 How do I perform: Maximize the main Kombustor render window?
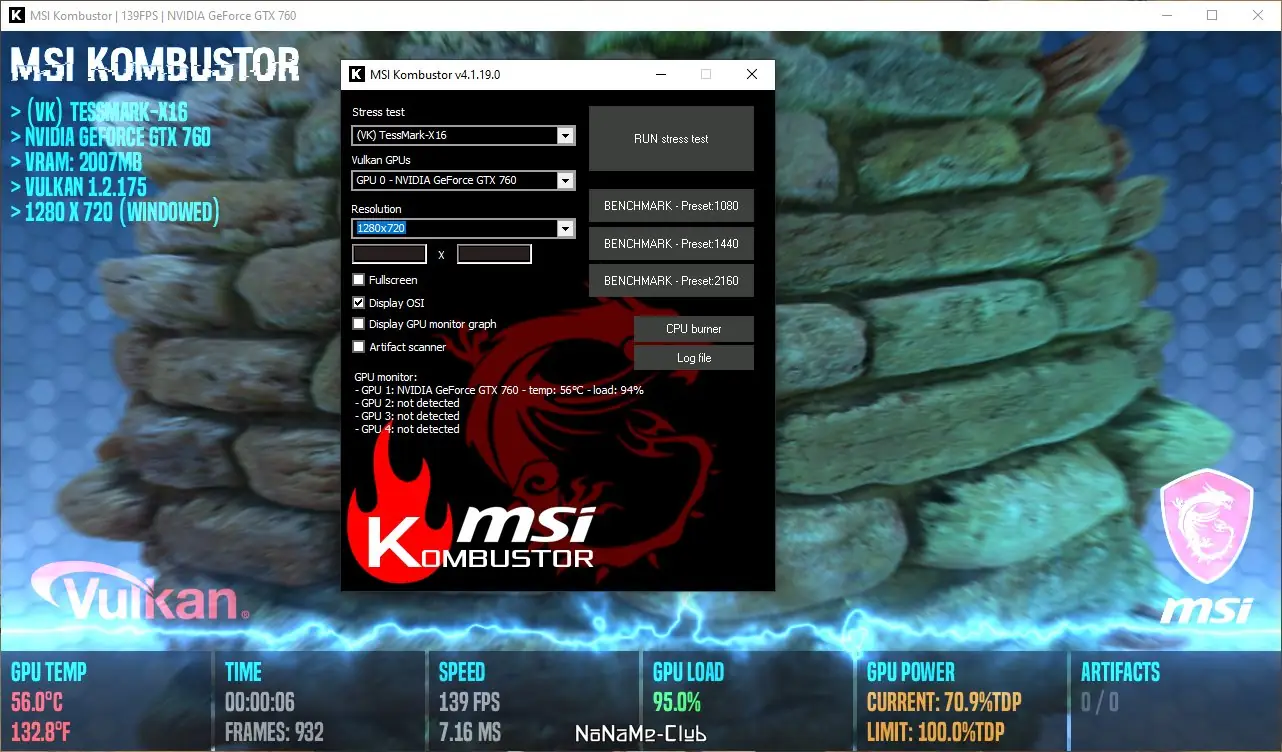point(1212,15)
